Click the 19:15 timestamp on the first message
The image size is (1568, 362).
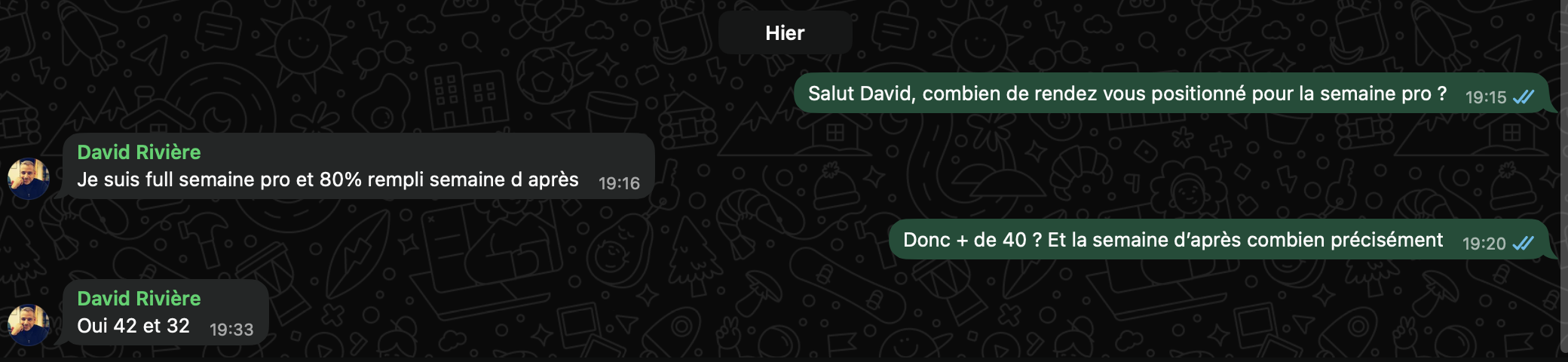[1485, 97]
